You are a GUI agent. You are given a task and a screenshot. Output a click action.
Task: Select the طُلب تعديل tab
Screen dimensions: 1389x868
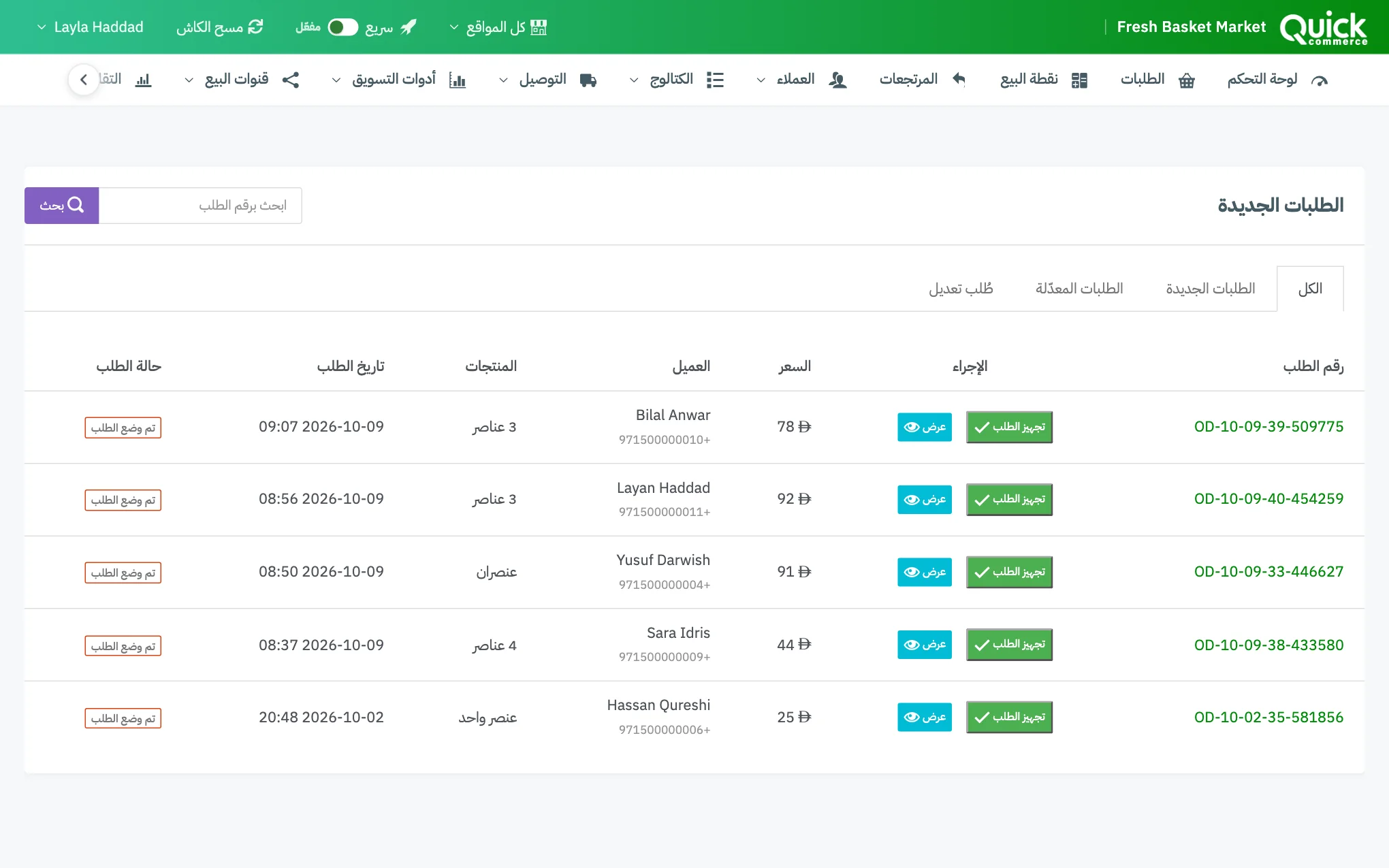click(961, 289)
